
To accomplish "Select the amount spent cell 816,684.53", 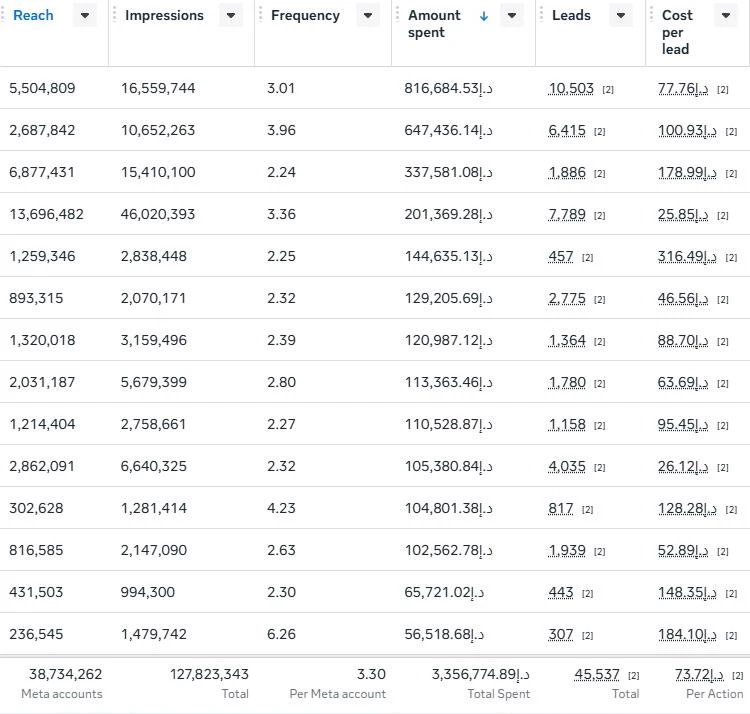I will (448, 88).
